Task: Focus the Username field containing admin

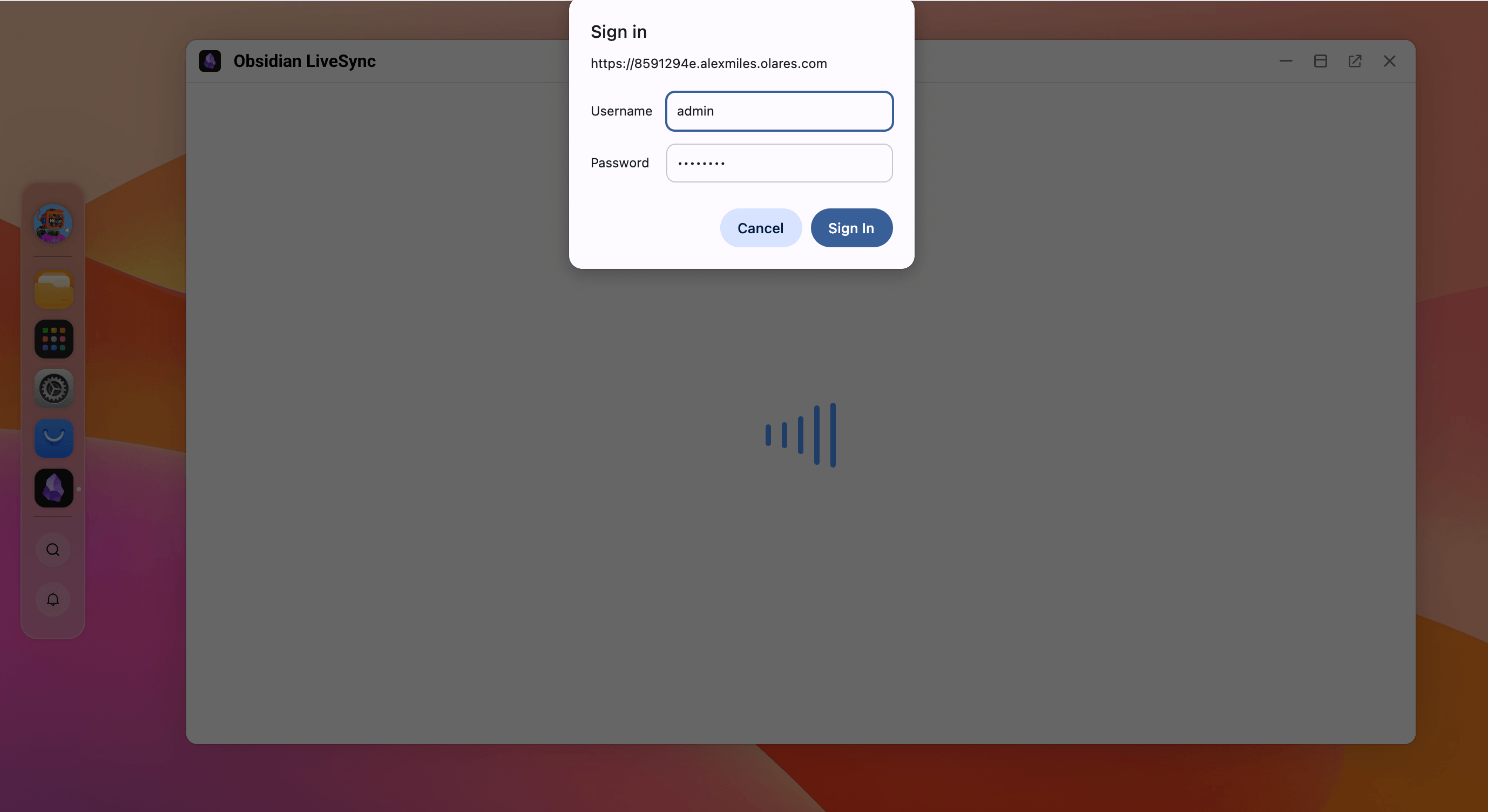Action: (779, 111)
